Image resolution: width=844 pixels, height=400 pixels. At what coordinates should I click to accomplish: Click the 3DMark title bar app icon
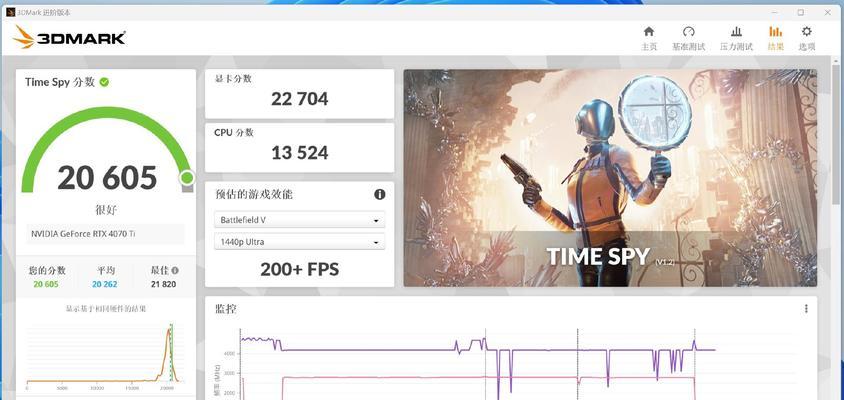pos(10,12)
